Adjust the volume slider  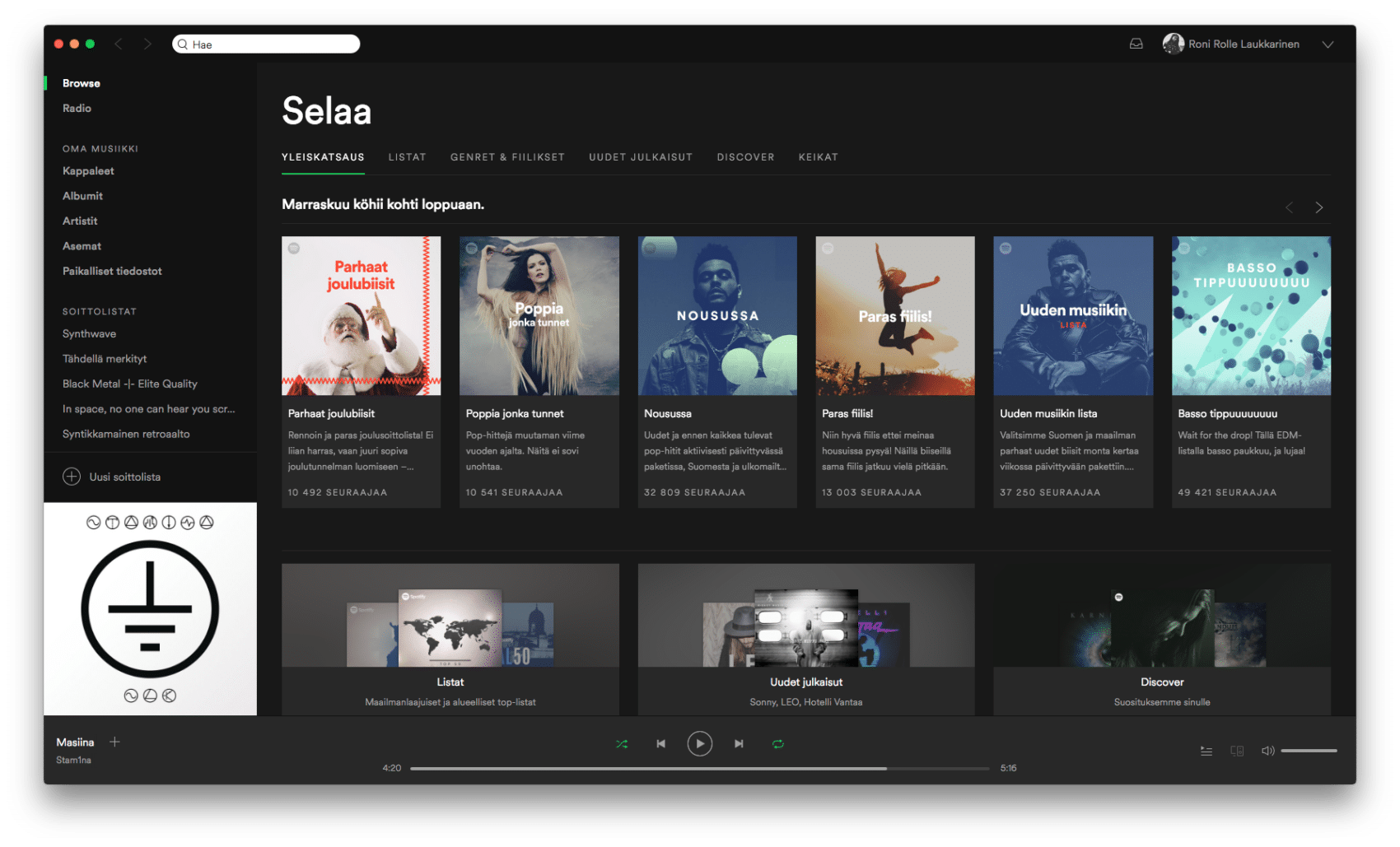1309,751
